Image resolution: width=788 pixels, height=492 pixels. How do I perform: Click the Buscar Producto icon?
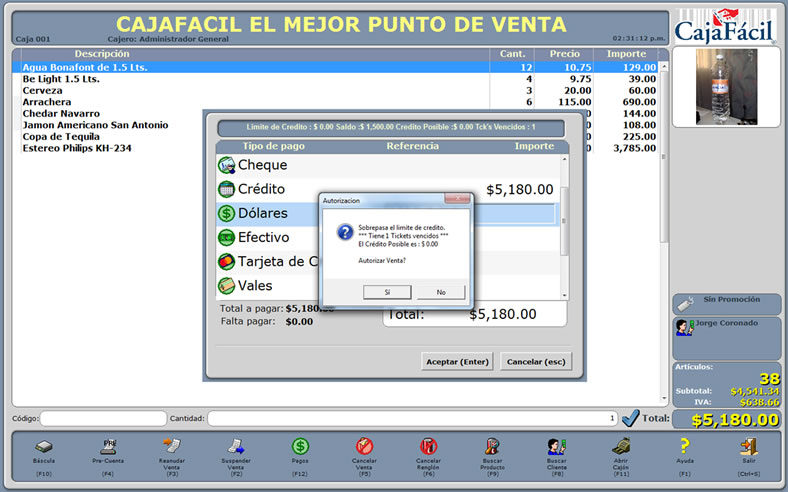492,446
